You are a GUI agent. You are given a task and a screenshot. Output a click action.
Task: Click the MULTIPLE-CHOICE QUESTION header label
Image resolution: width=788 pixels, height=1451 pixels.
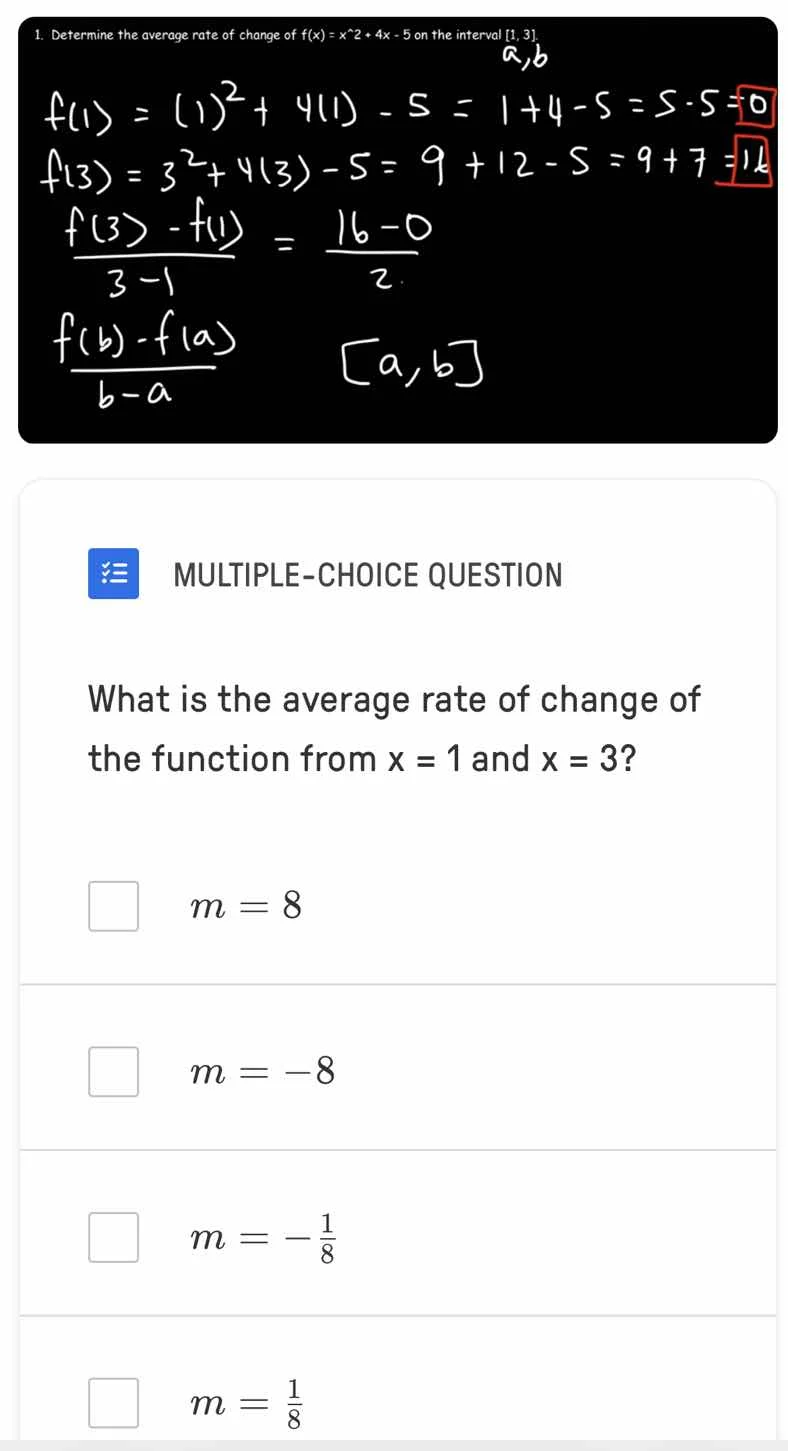point(367,574)
